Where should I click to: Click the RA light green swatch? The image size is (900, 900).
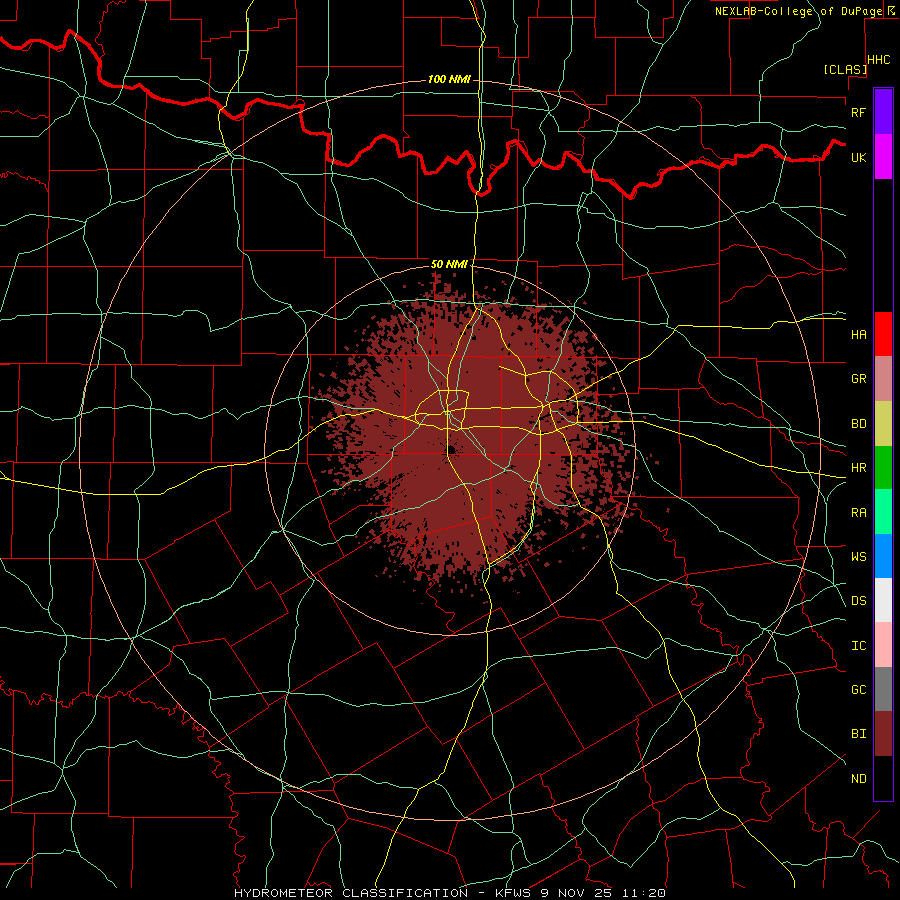883,512
